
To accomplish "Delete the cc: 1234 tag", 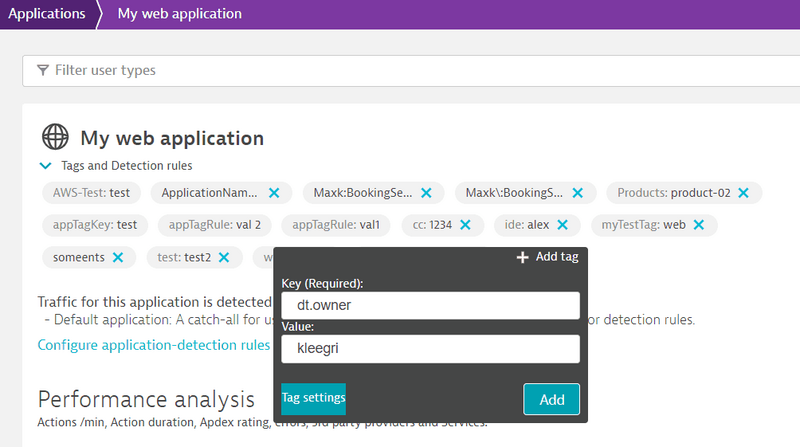I will click(469, 225).
